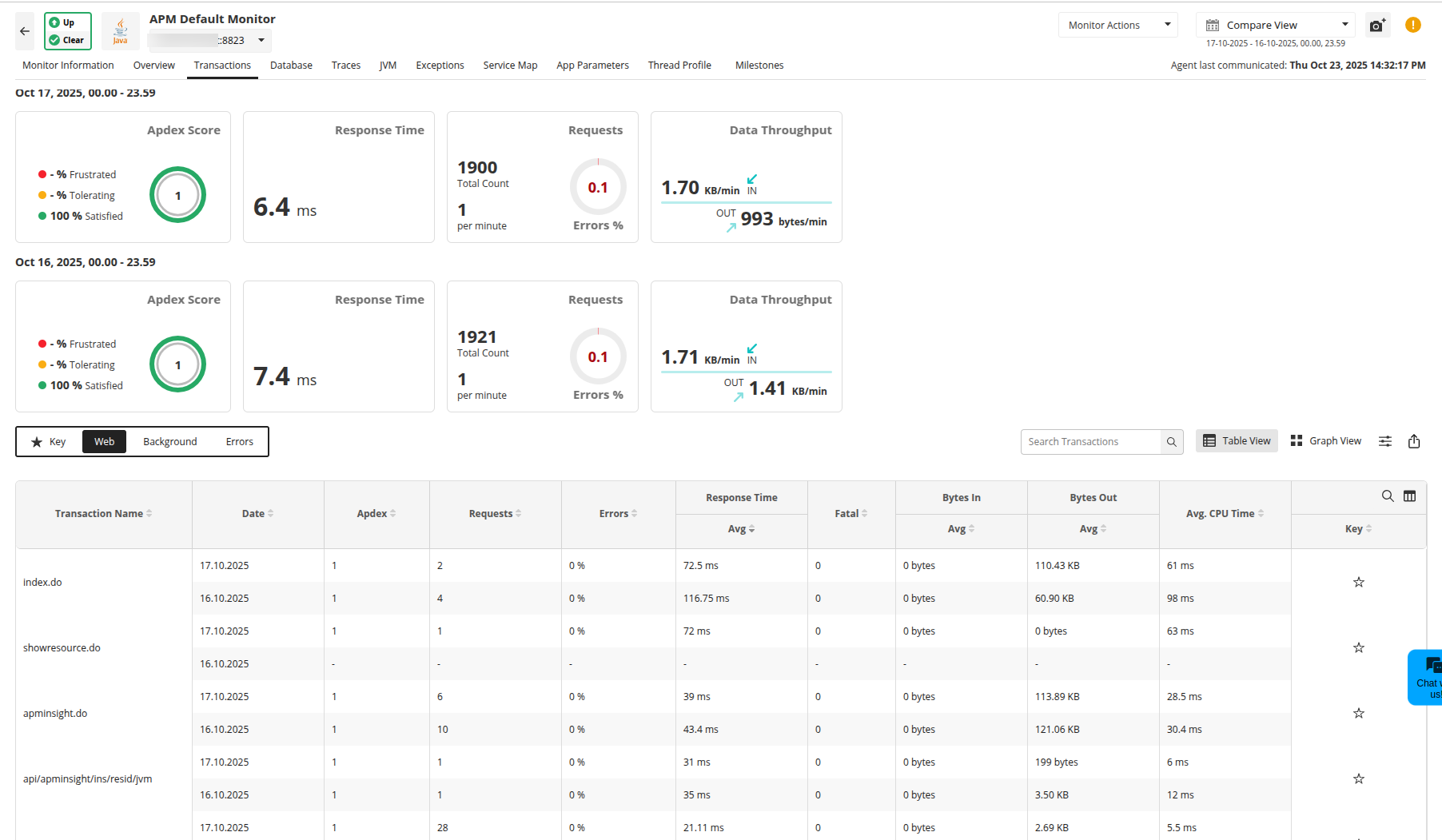Sort by Transaction Name column
This screenshot has width=1442, height=840.
tap(103, 514)
